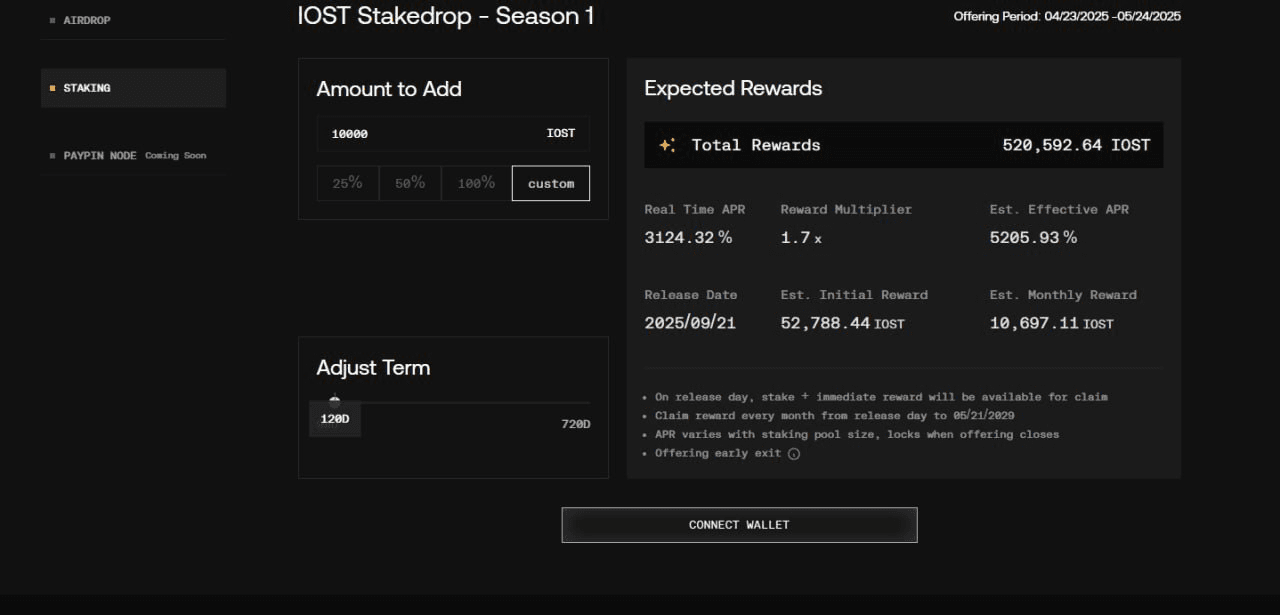
Task: Click the 120D term label
Action: [x=335, y=419]
